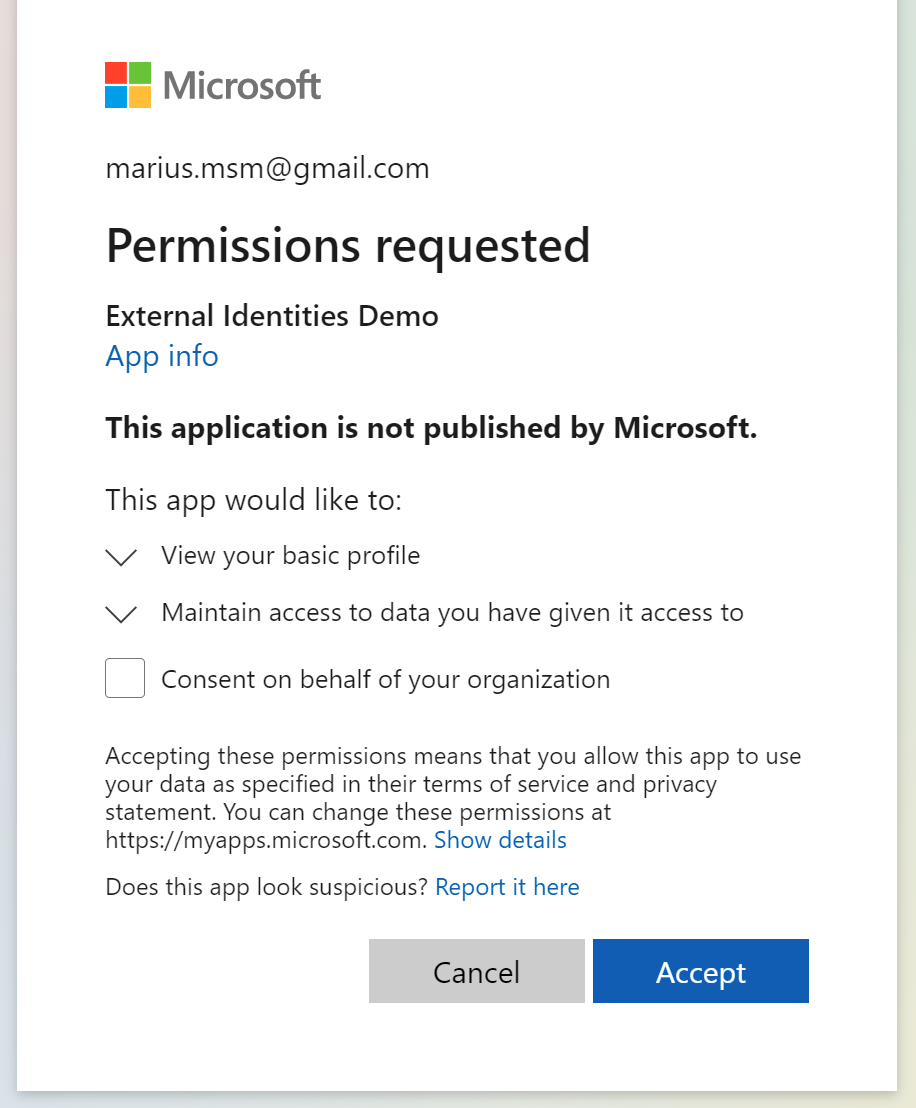
Task: Click the Maintain access to data label
Action: 452,613
